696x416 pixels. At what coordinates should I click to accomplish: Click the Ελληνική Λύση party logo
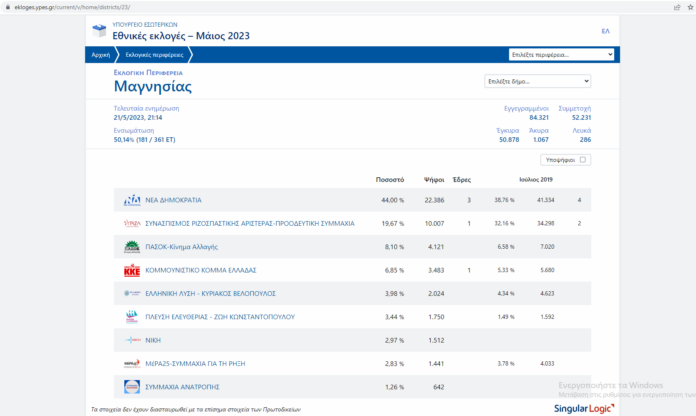pyautogui.click(x=132, y=293)
